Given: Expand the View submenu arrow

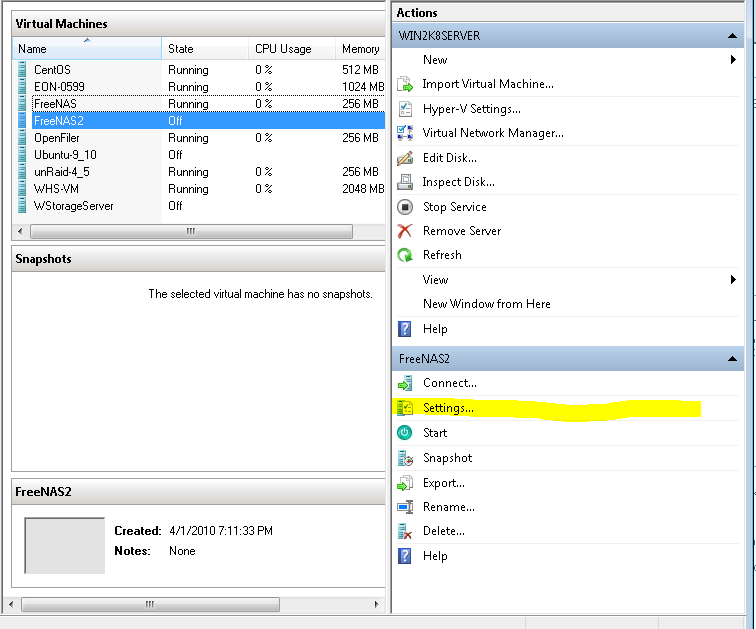Looking at the screenshot, I should point(733,280).
